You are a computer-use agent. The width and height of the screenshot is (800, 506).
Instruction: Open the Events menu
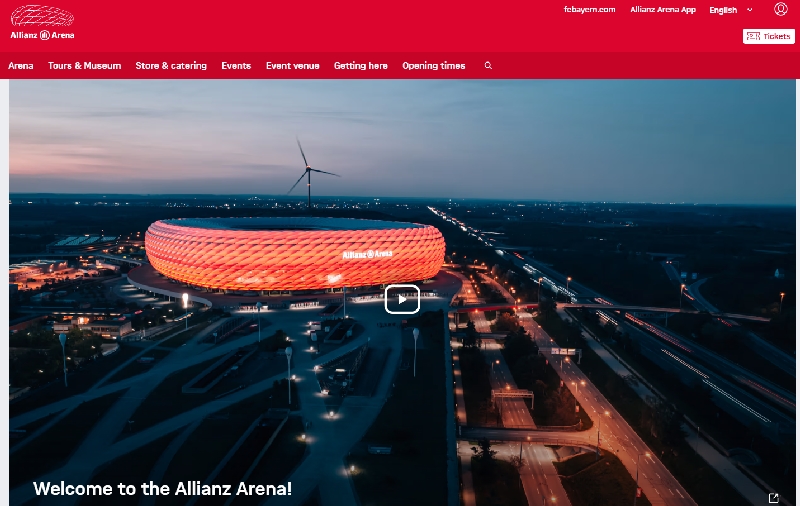(x=236, y=65)
